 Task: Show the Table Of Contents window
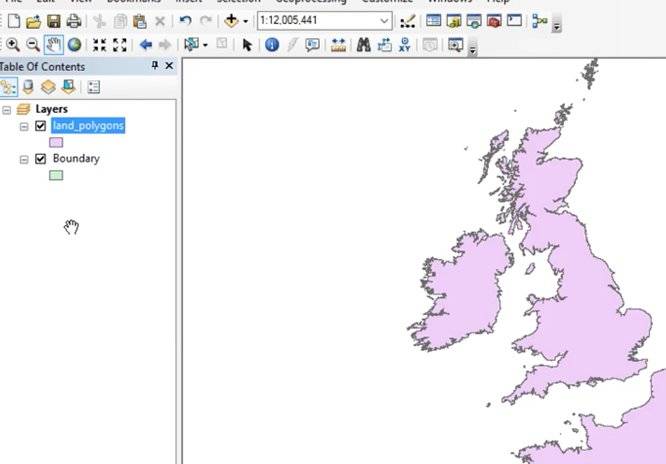click(x=433, y=20)
